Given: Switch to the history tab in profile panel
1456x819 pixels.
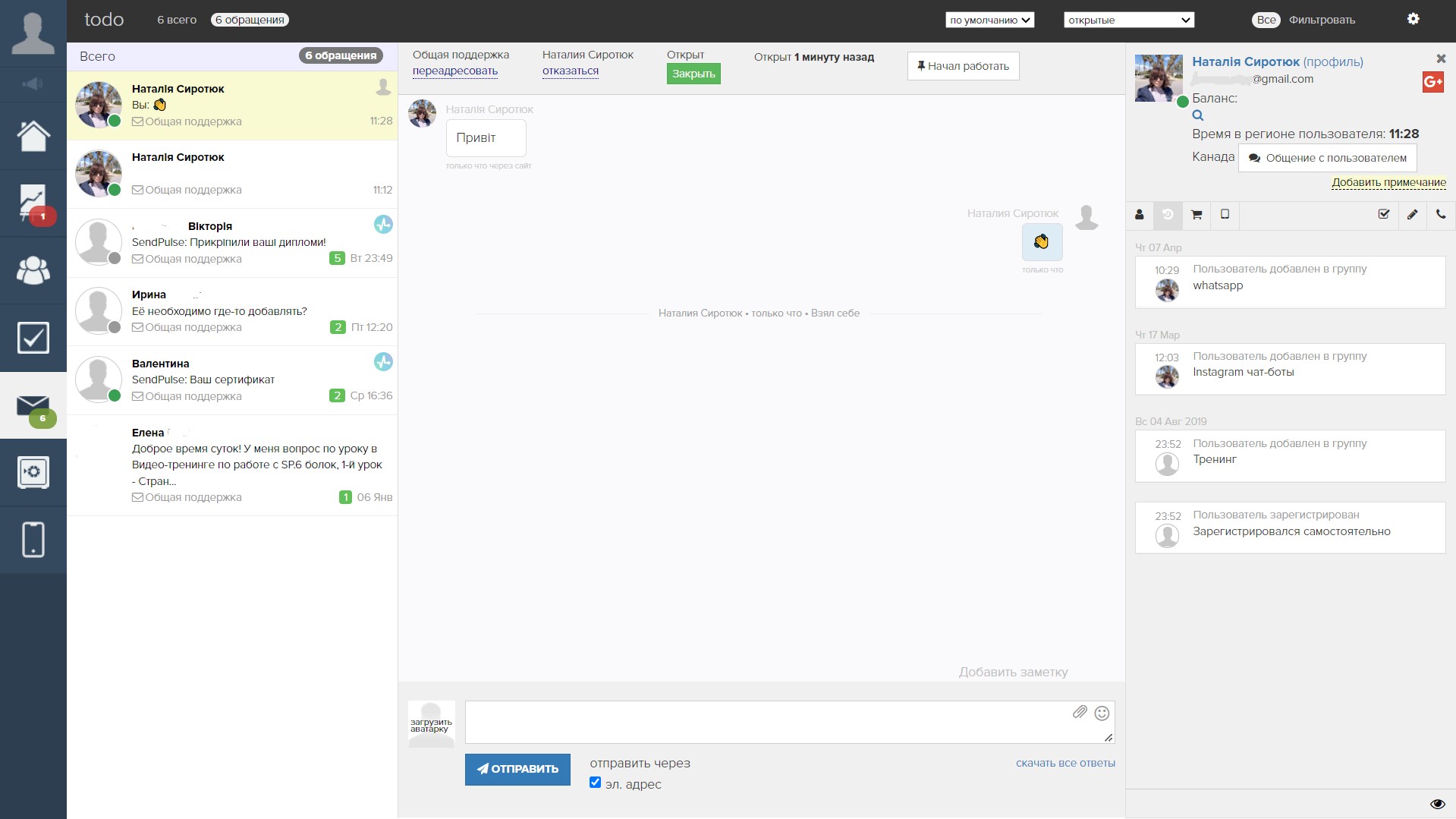Looking at the screenshot, I should pos(1168,215).
